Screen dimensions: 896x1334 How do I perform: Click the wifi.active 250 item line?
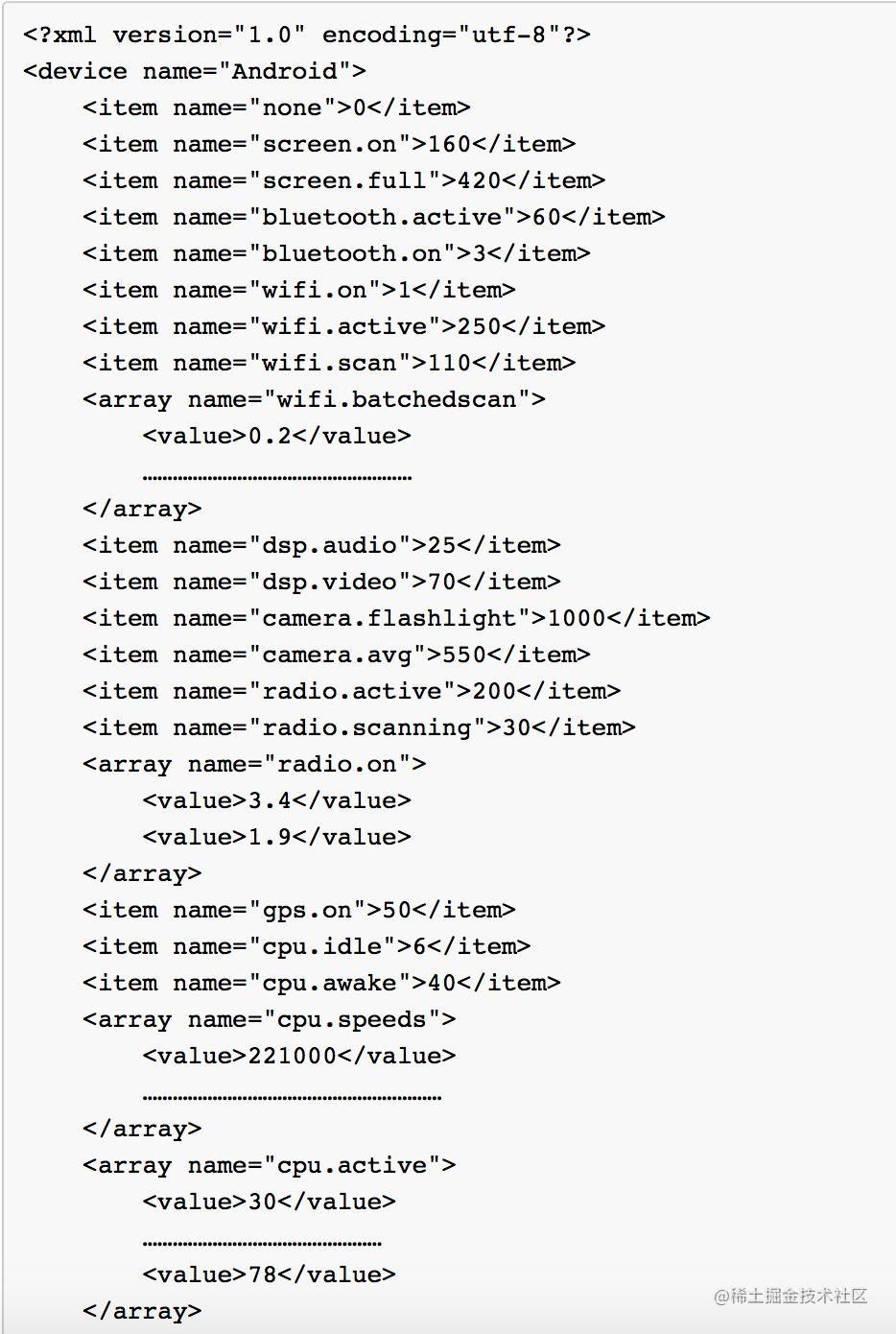pyautogui.click(x=344, y=326)
